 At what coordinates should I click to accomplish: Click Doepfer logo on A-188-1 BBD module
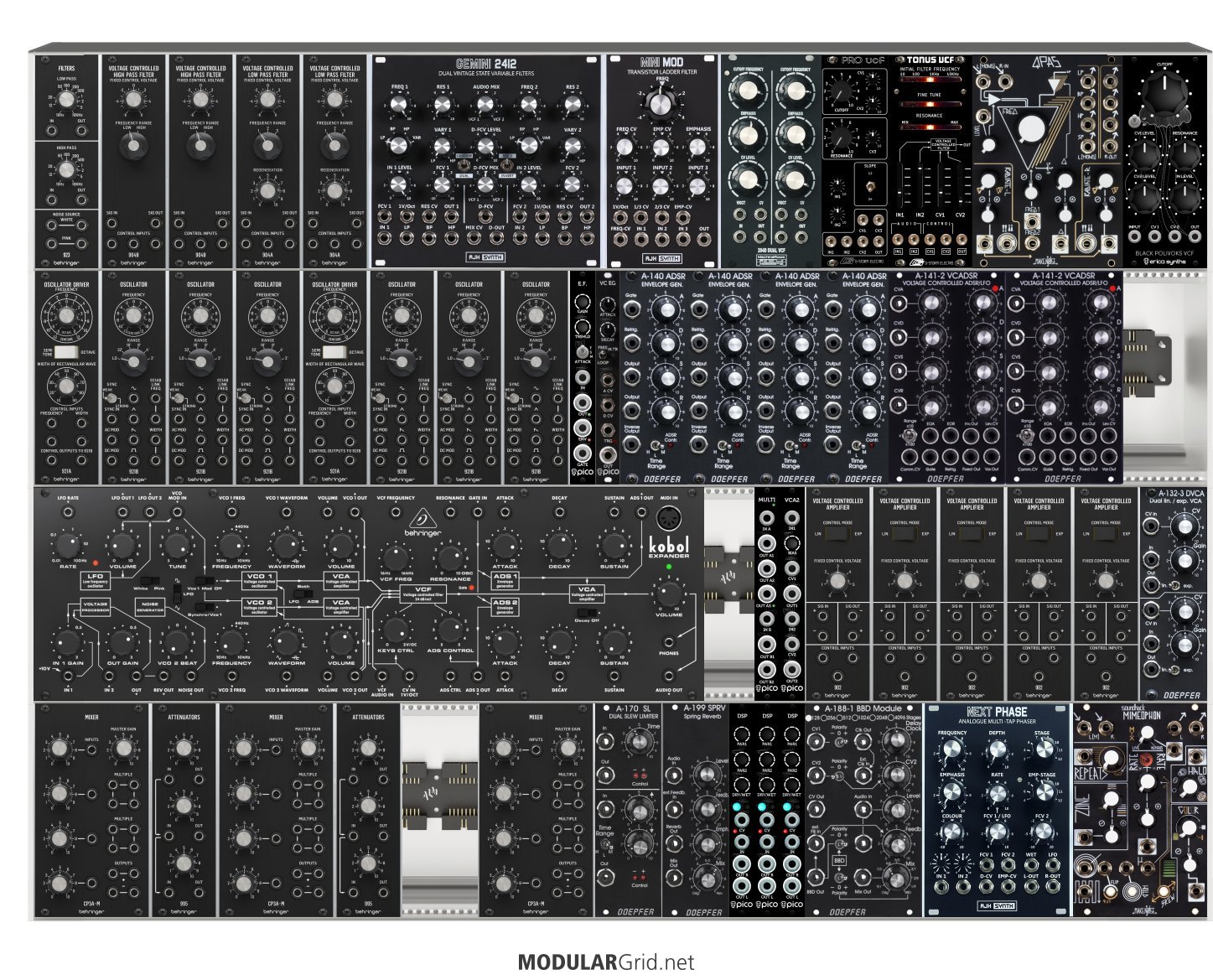[848, 912]
